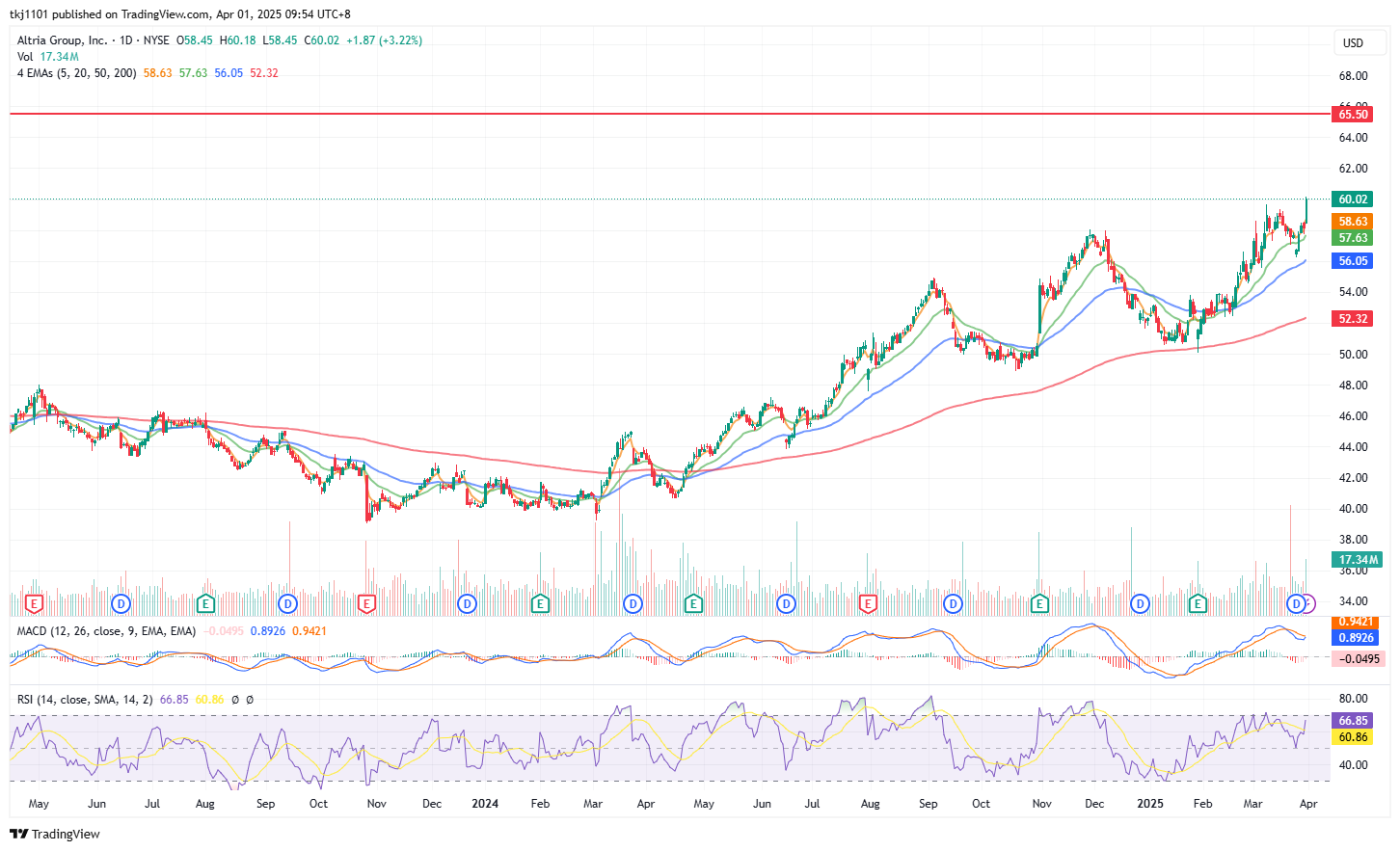The width and height of the screenshot is (1400, 851).
Task: Click dividend marker in late March 2025
Action: coord(1296,604)
